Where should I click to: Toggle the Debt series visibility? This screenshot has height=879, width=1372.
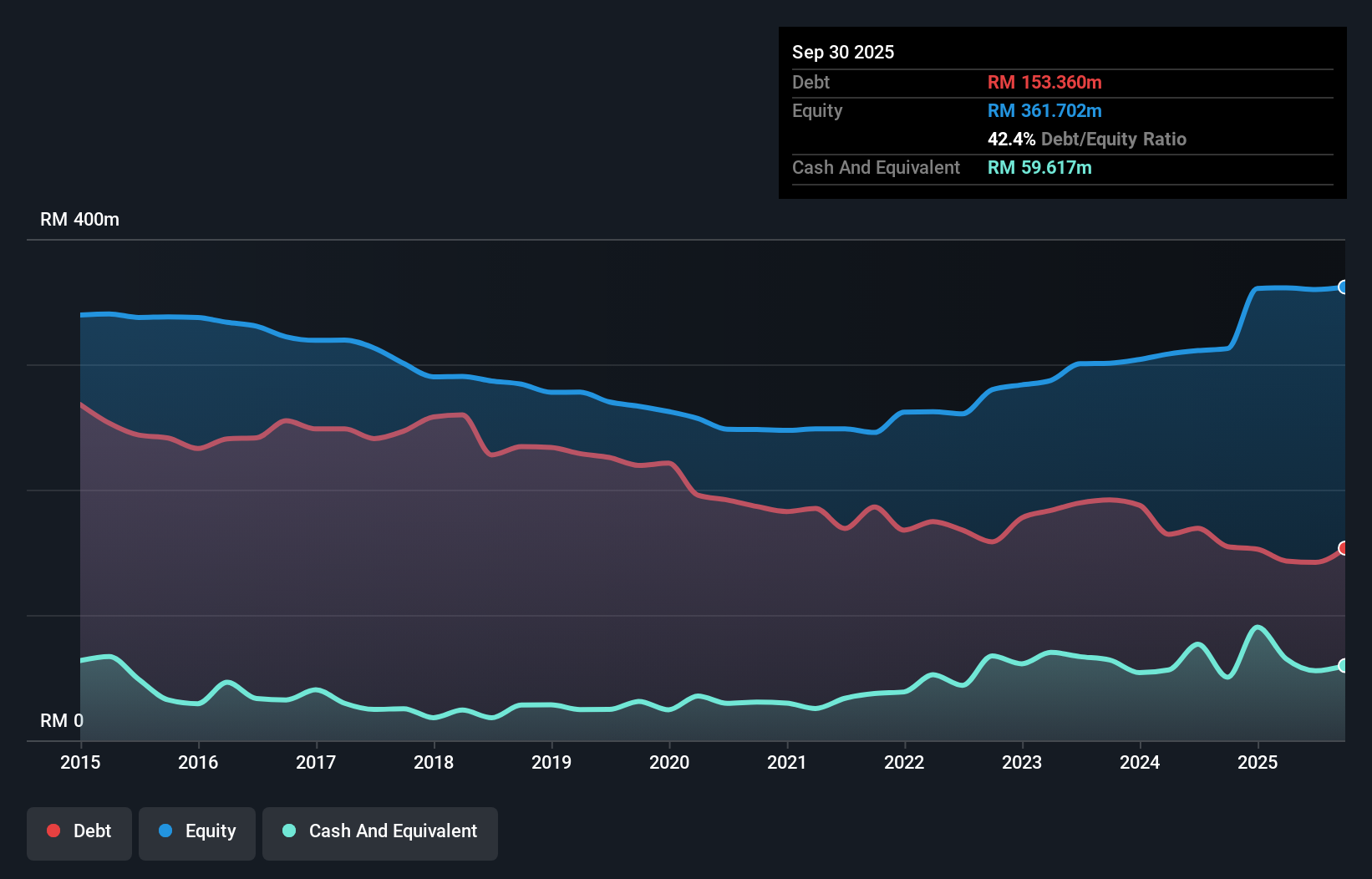(x=79, y=832)
